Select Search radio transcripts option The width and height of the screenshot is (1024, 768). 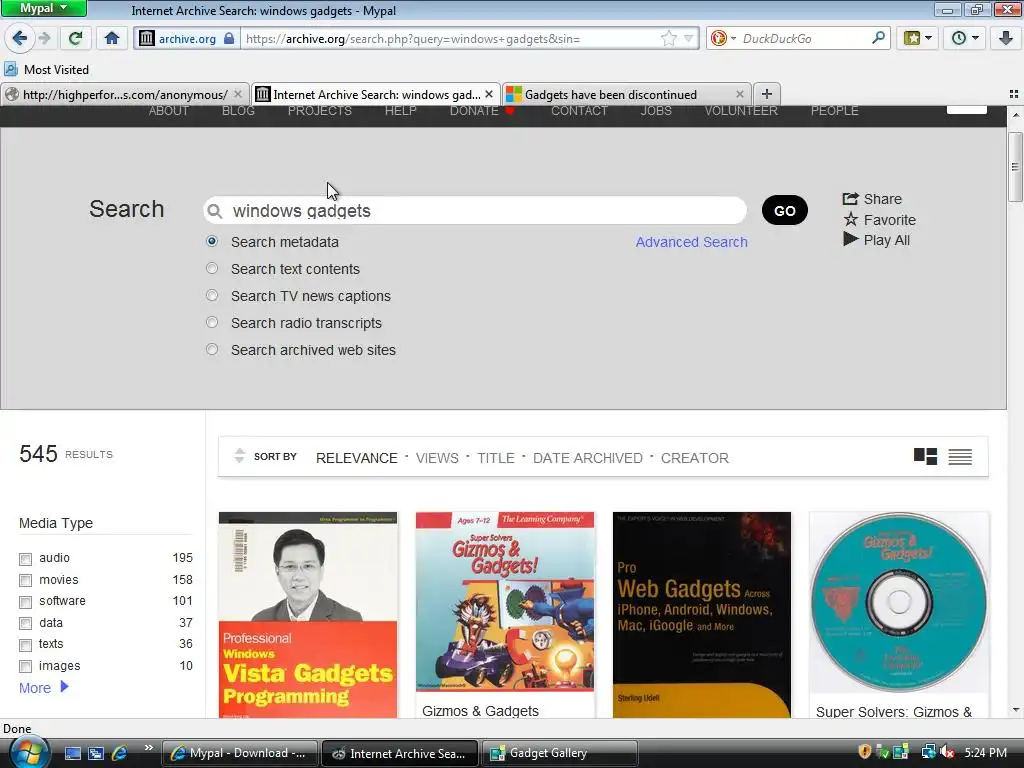tap(212, 322)
